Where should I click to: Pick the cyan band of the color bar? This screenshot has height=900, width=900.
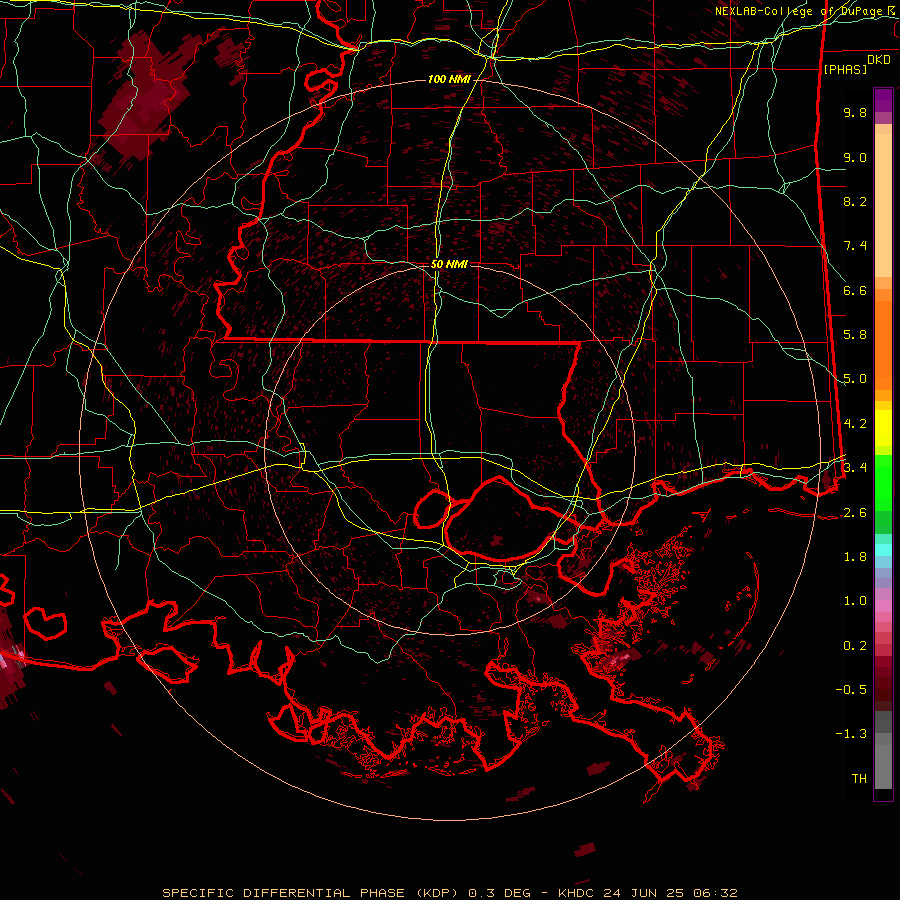(x=883, y=550)
